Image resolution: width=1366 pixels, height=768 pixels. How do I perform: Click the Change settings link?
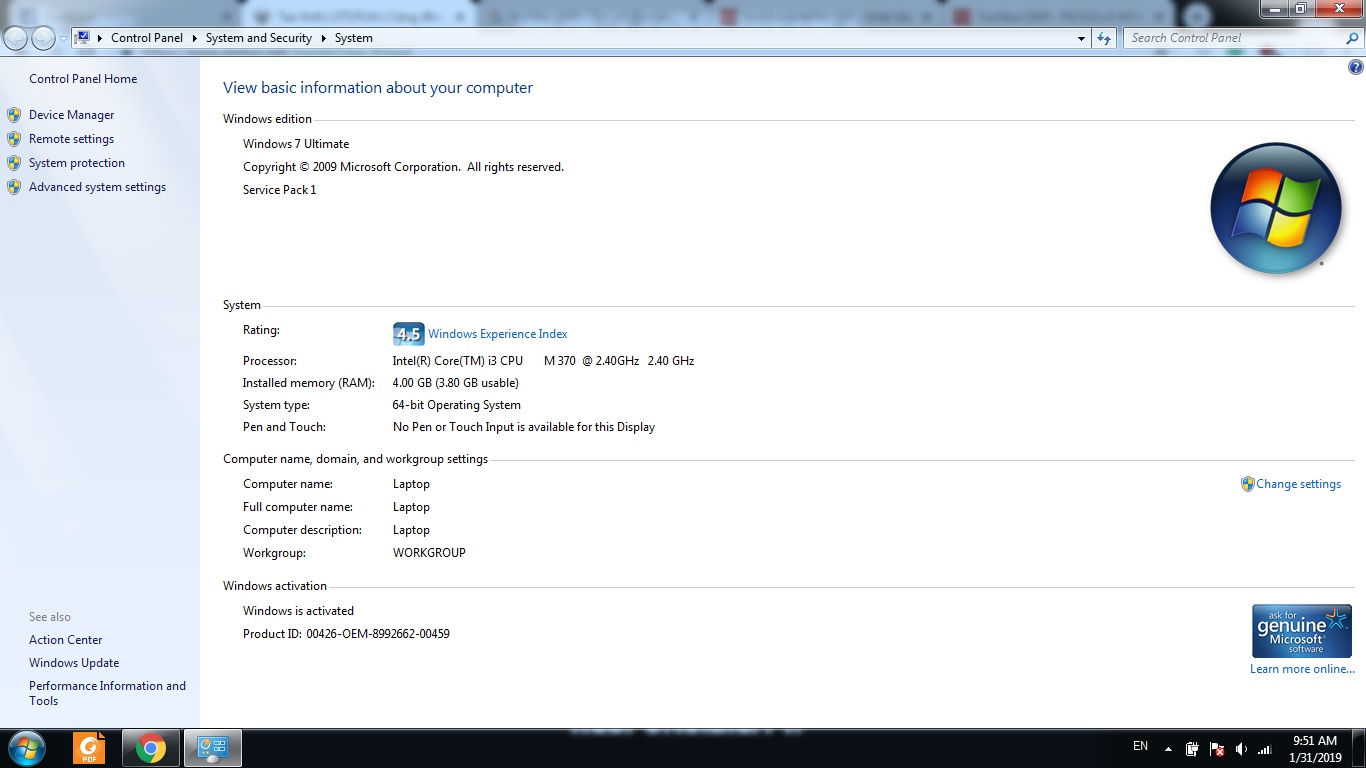click(x=1298, y=484)
